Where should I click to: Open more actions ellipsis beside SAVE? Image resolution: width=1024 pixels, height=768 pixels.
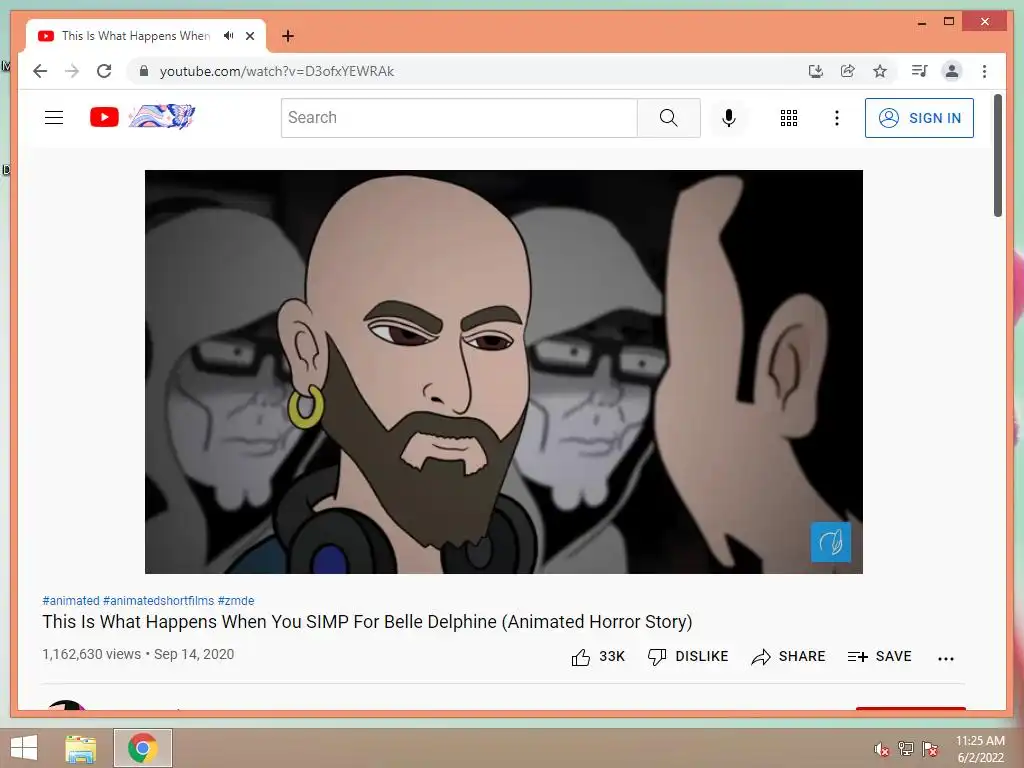click(x=946, y=658)
